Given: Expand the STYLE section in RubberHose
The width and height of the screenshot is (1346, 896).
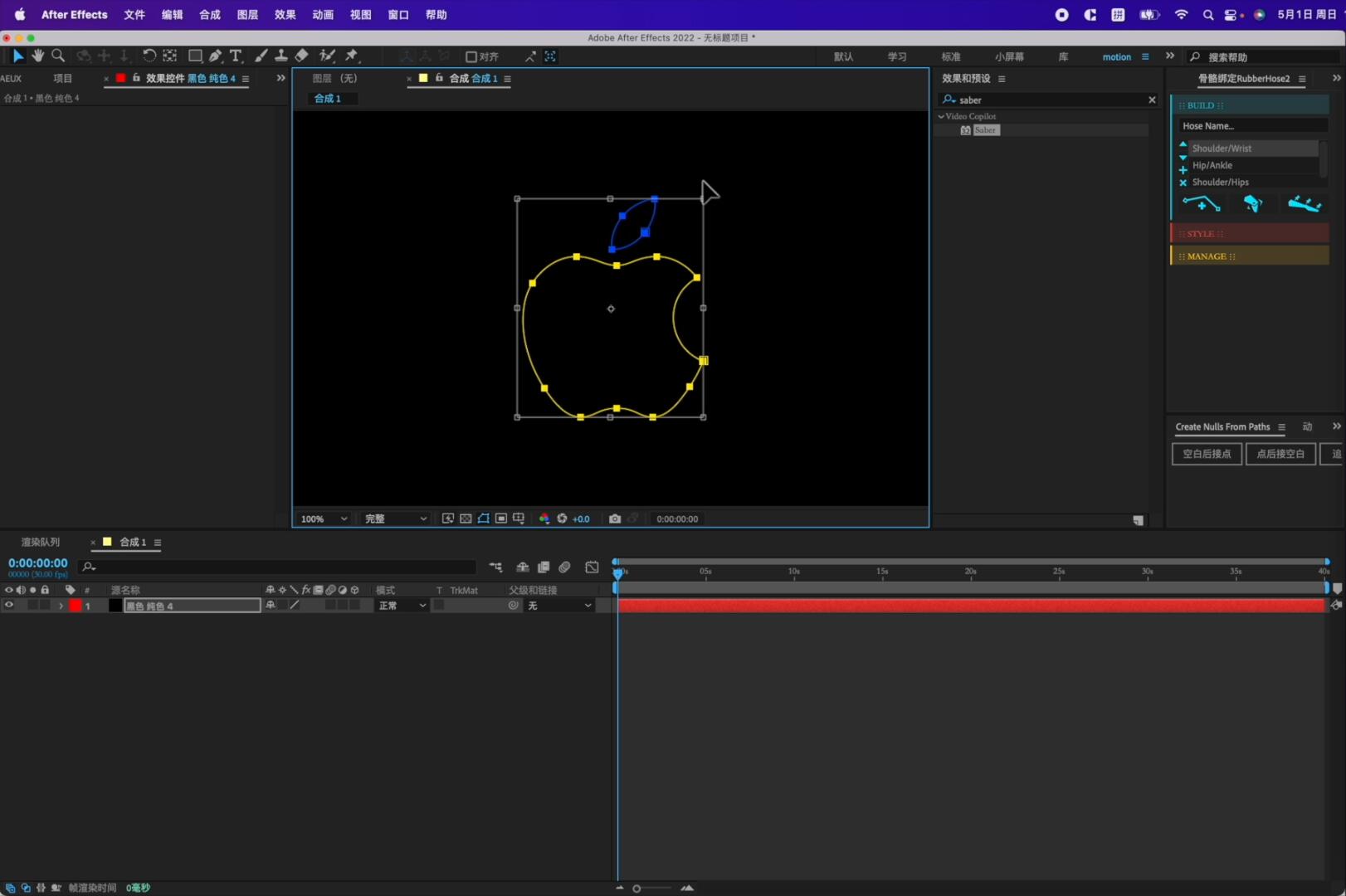Looking at the screenshot, I should tap(1250, 234).
